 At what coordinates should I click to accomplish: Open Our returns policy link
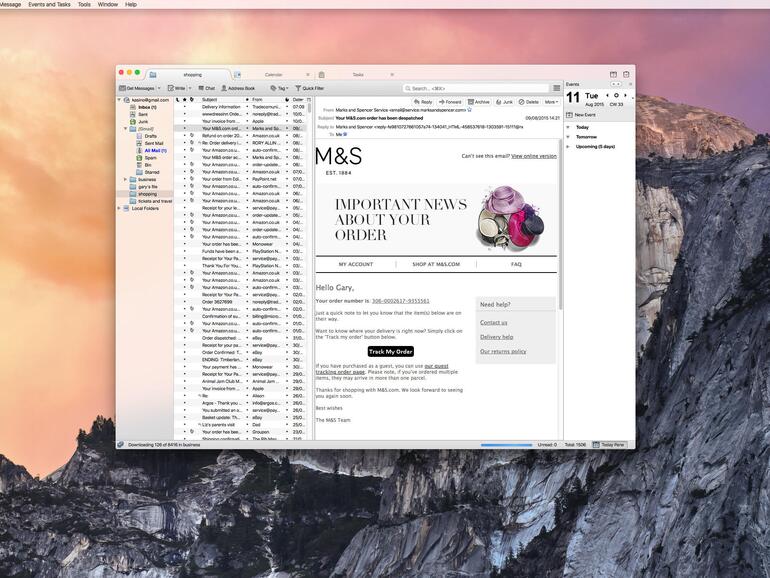click(x=503, y=352)
